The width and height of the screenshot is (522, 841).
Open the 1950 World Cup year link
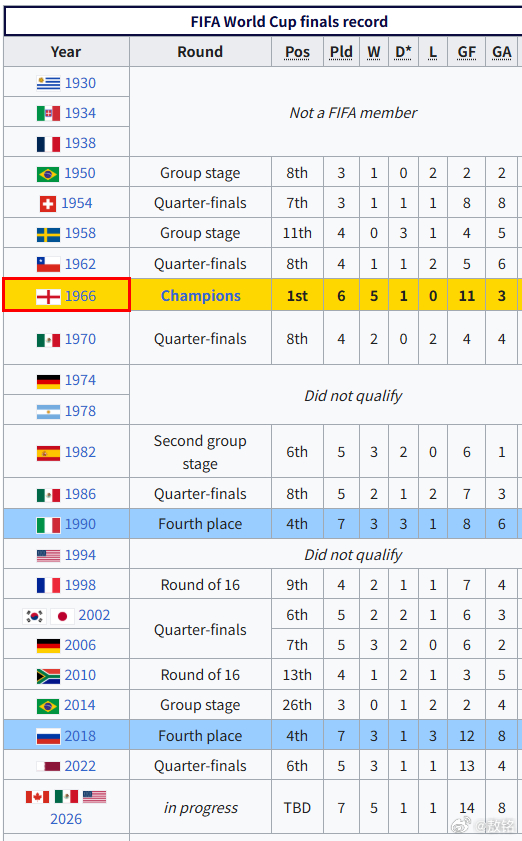pos(80,173)
